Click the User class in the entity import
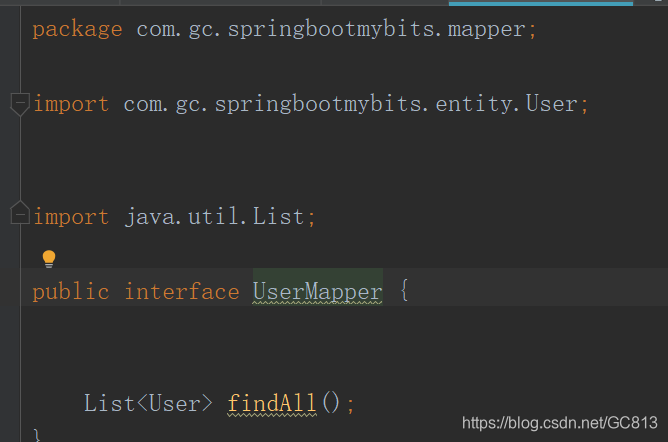The image size is (668, 442). tap(552, 104)
